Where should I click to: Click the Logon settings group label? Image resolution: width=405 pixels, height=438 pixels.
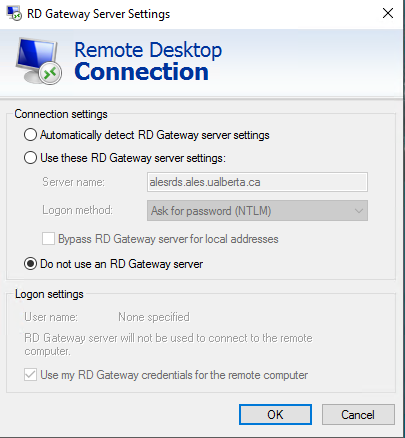49,294
